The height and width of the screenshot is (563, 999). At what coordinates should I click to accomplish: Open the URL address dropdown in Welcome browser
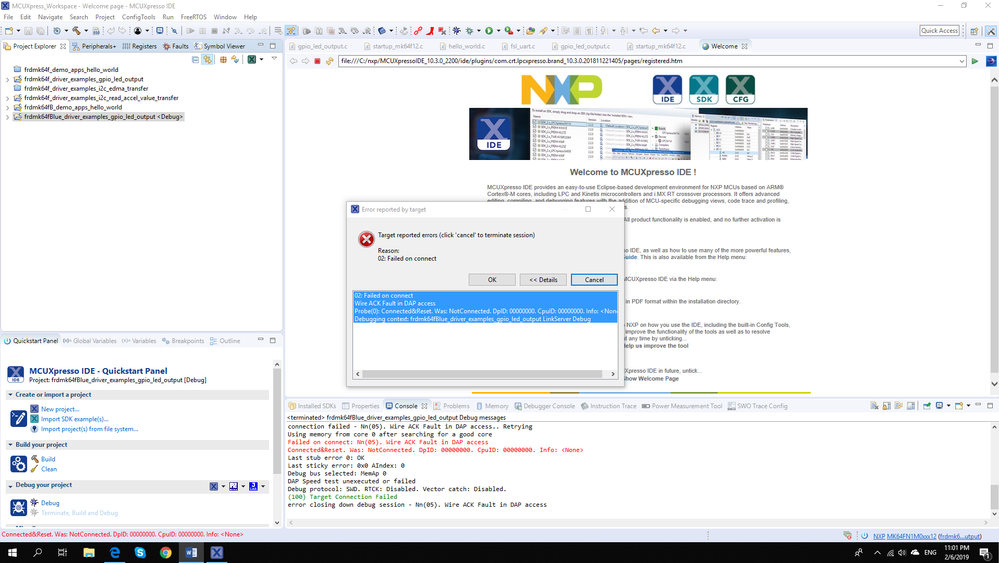(x=961, y=61)
